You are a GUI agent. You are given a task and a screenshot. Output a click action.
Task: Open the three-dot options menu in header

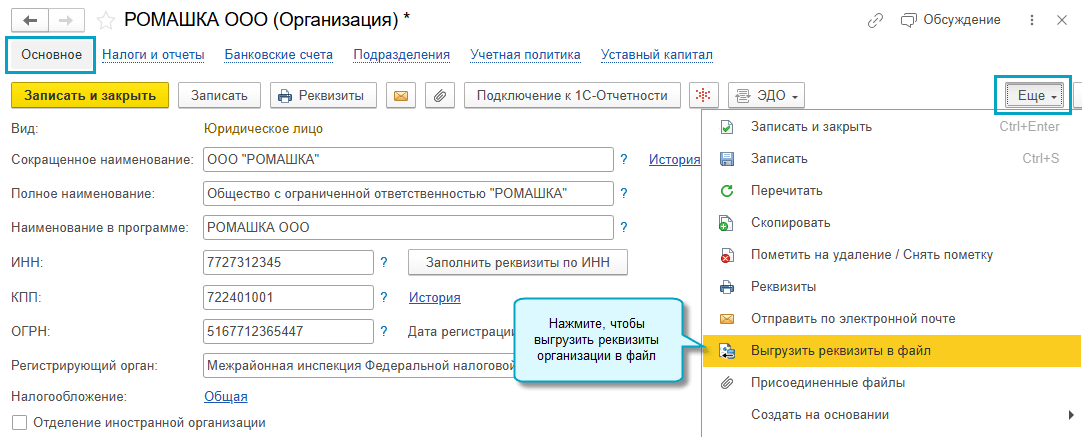coord(1031,20)
